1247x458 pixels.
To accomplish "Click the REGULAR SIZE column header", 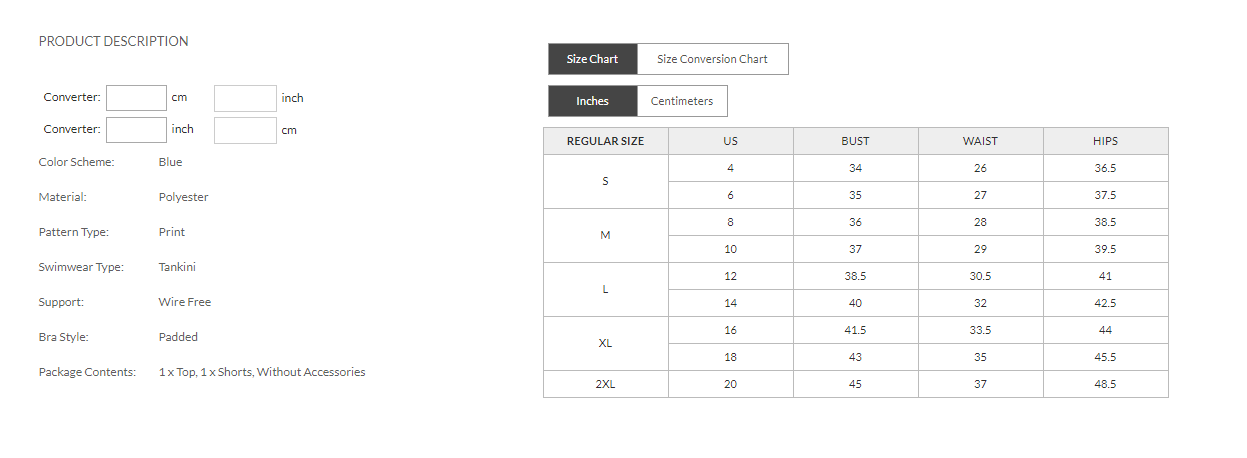I will 605,141.
